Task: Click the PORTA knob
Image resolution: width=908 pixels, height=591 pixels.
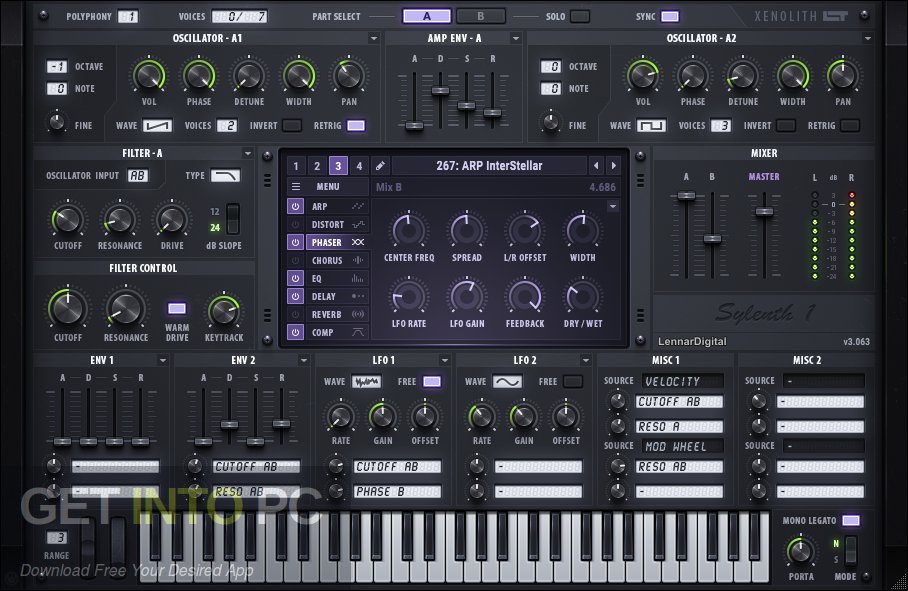Action: pyautogui.click(x=801, y=552)
